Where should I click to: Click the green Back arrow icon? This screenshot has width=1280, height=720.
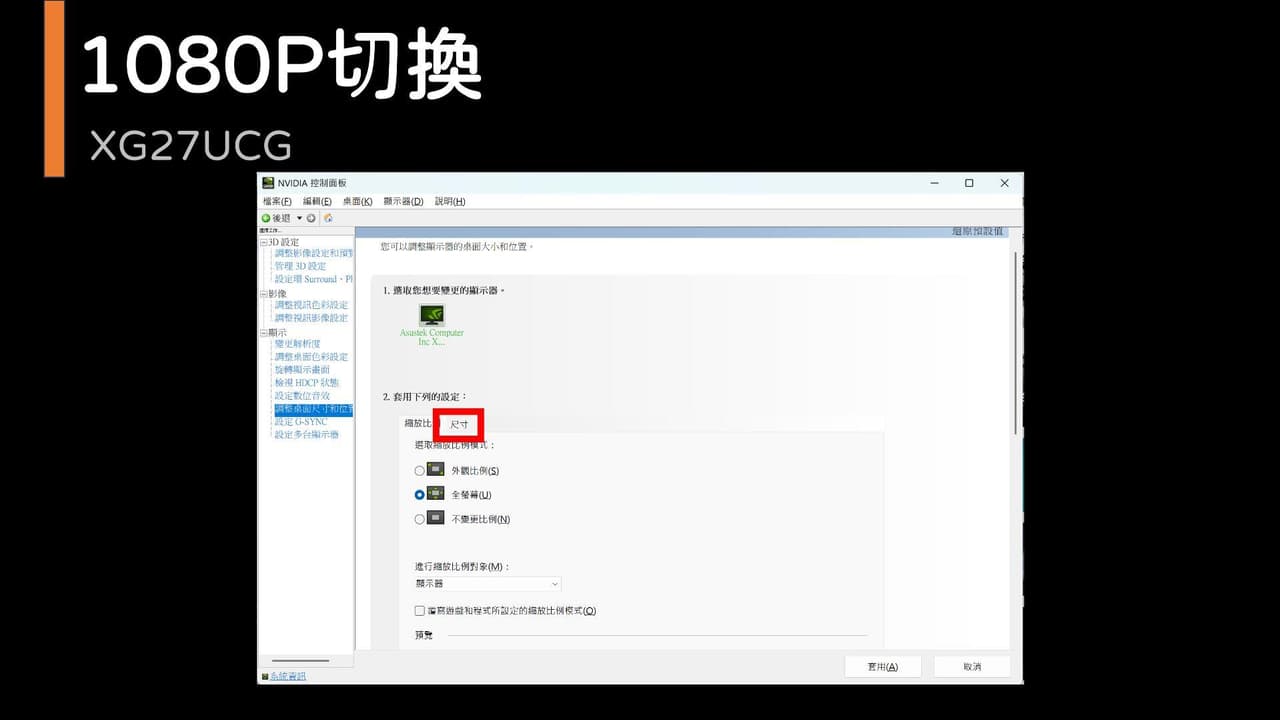tap(267, 218)
